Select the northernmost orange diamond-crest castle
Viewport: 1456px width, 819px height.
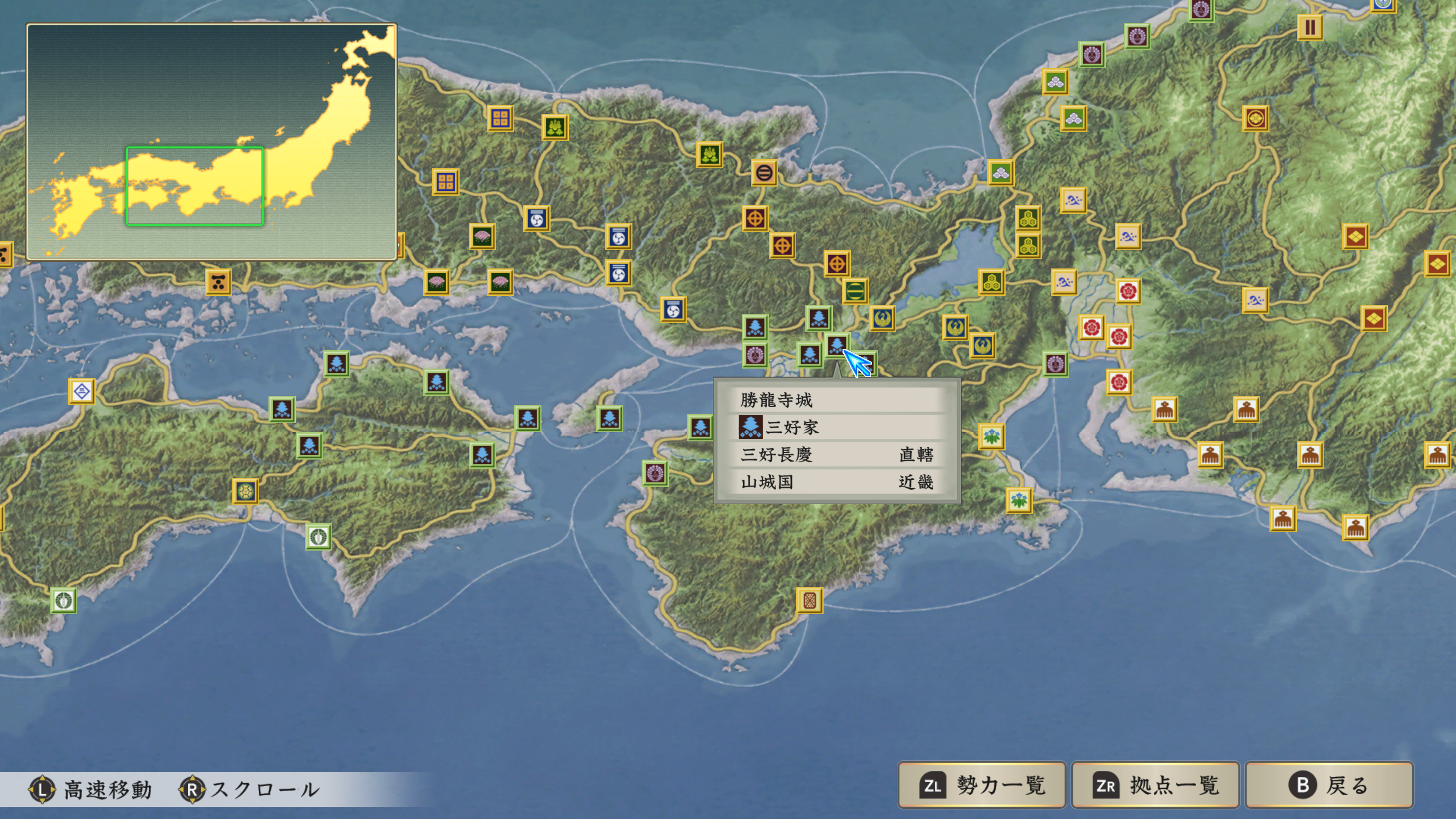[1356, 236]
